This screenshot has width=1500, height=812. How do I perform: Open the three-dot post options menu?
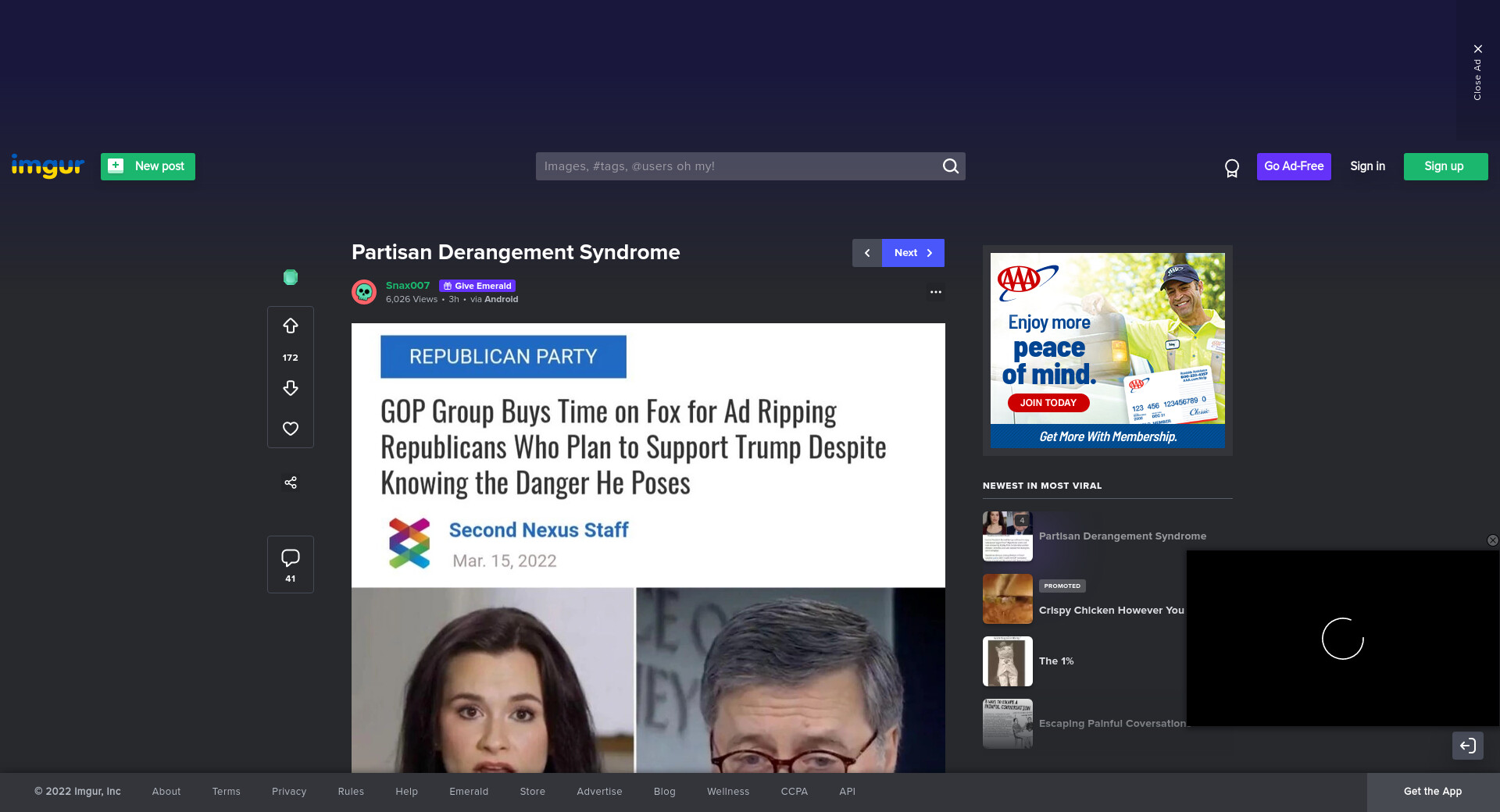[935, 292]
